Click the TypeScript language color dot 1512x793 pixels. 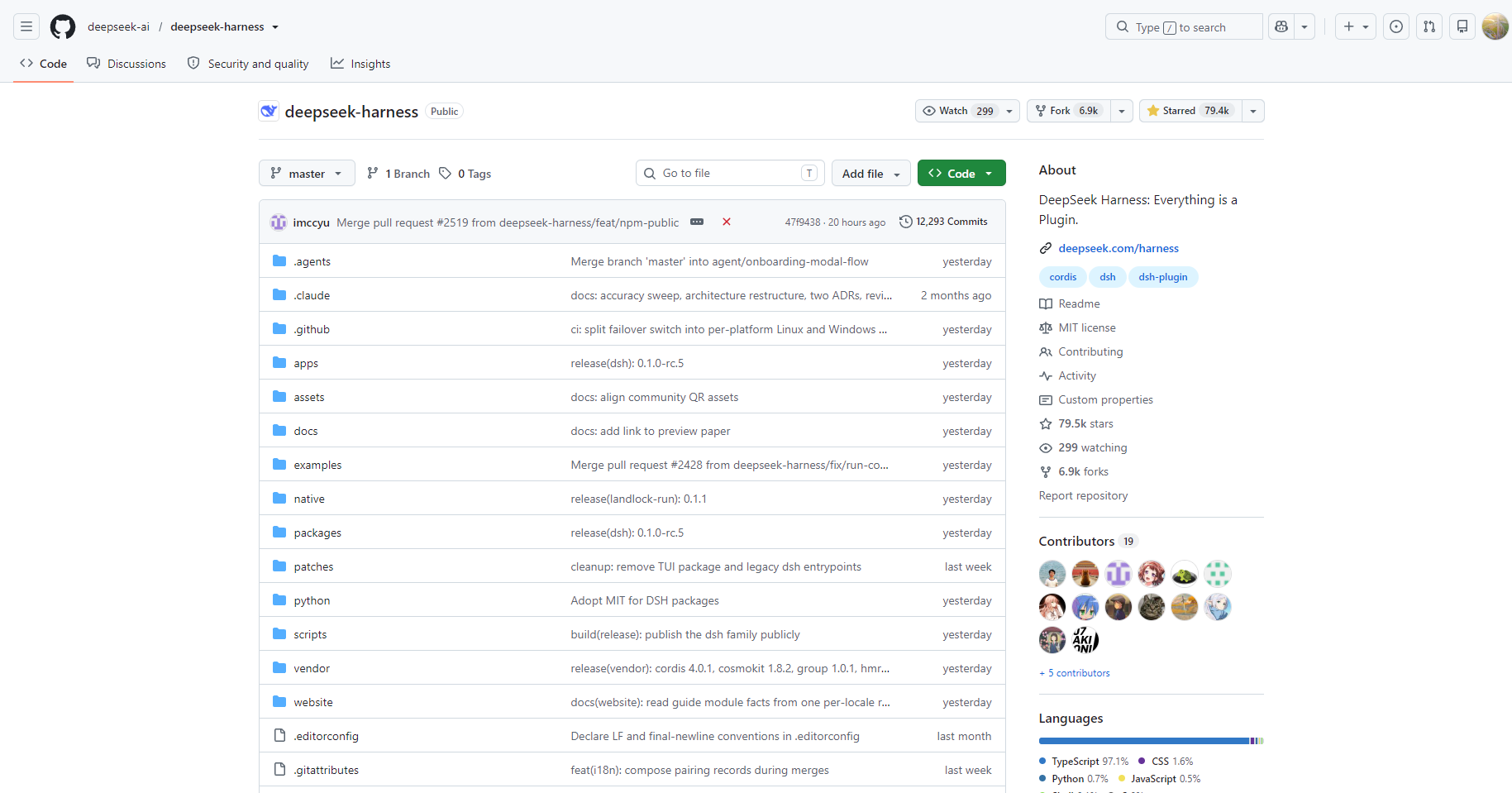point(1042,762)
